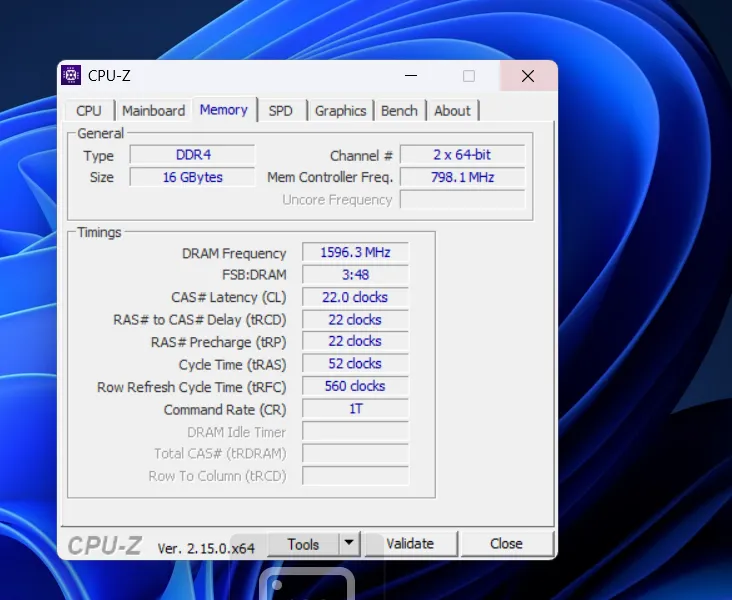Click the 1596.3 MHz DRAM Frequency value
The height and width of the screenshot is (600, 732).
tap(355, 252)
